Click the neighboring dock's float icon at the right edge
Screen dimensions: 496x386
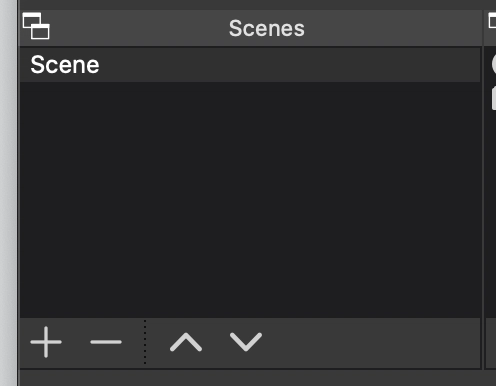[492, 21]
